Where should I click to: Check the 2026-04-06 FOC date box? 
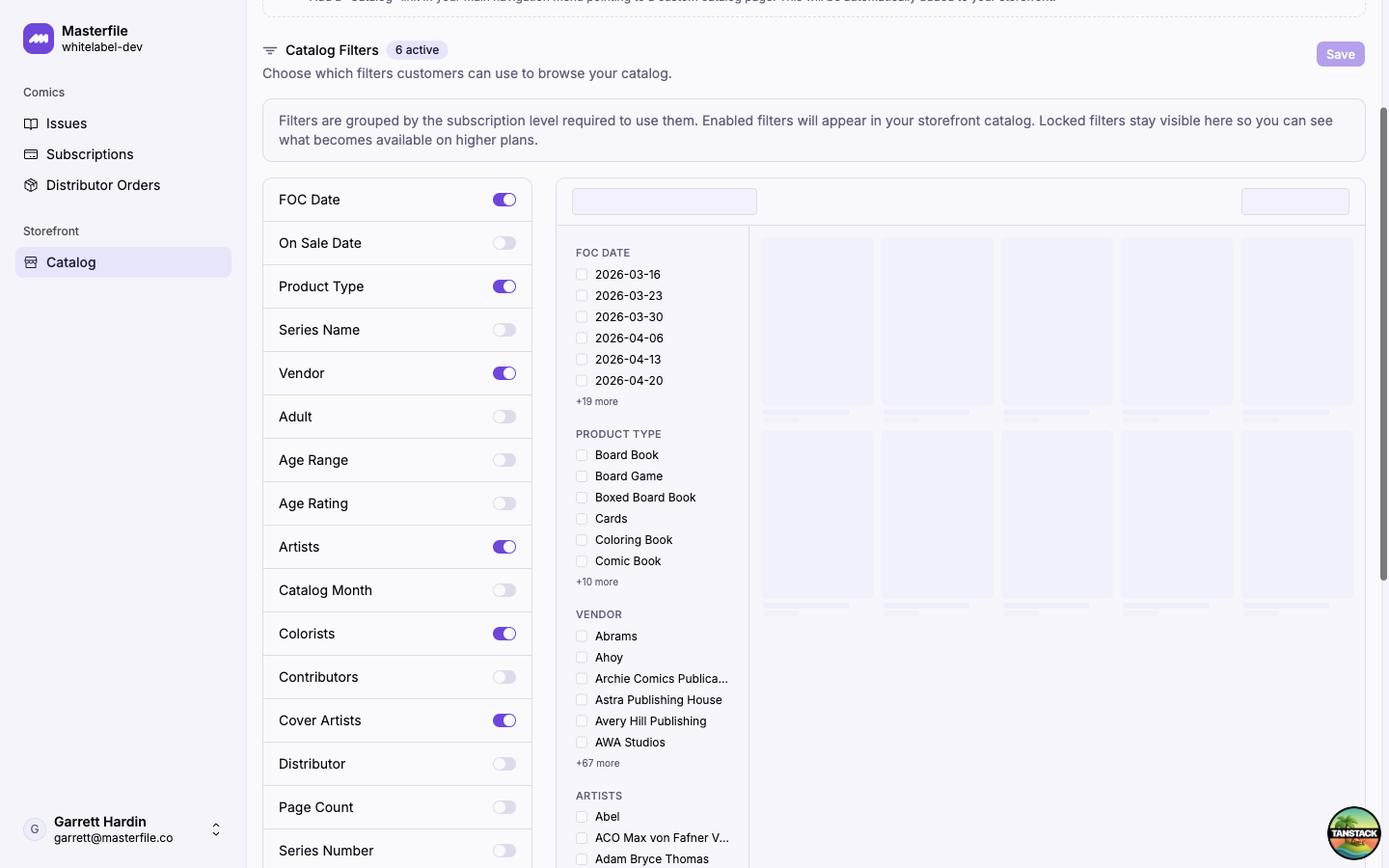point(582,339)
